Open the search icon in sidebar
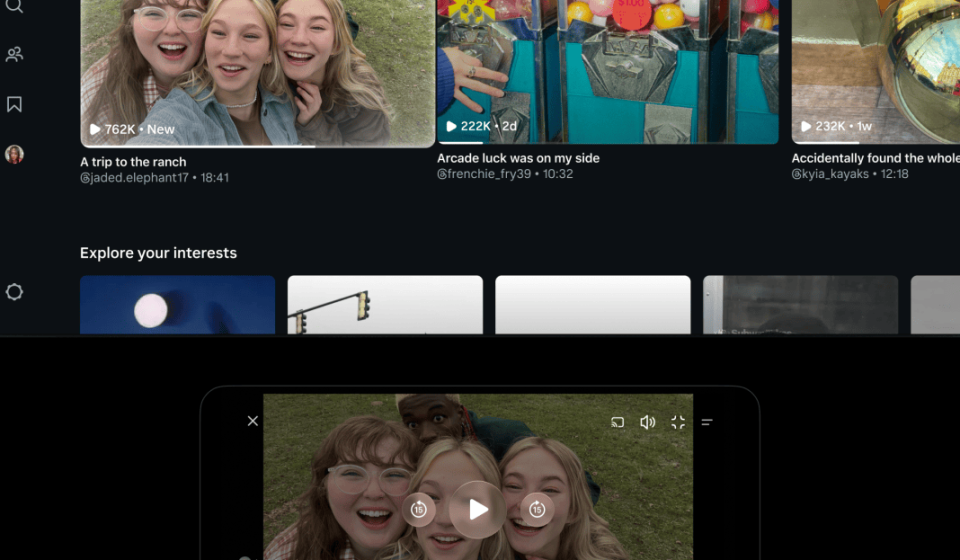The width and height of the screenshot is (960, 560). (x=14, y=6)
